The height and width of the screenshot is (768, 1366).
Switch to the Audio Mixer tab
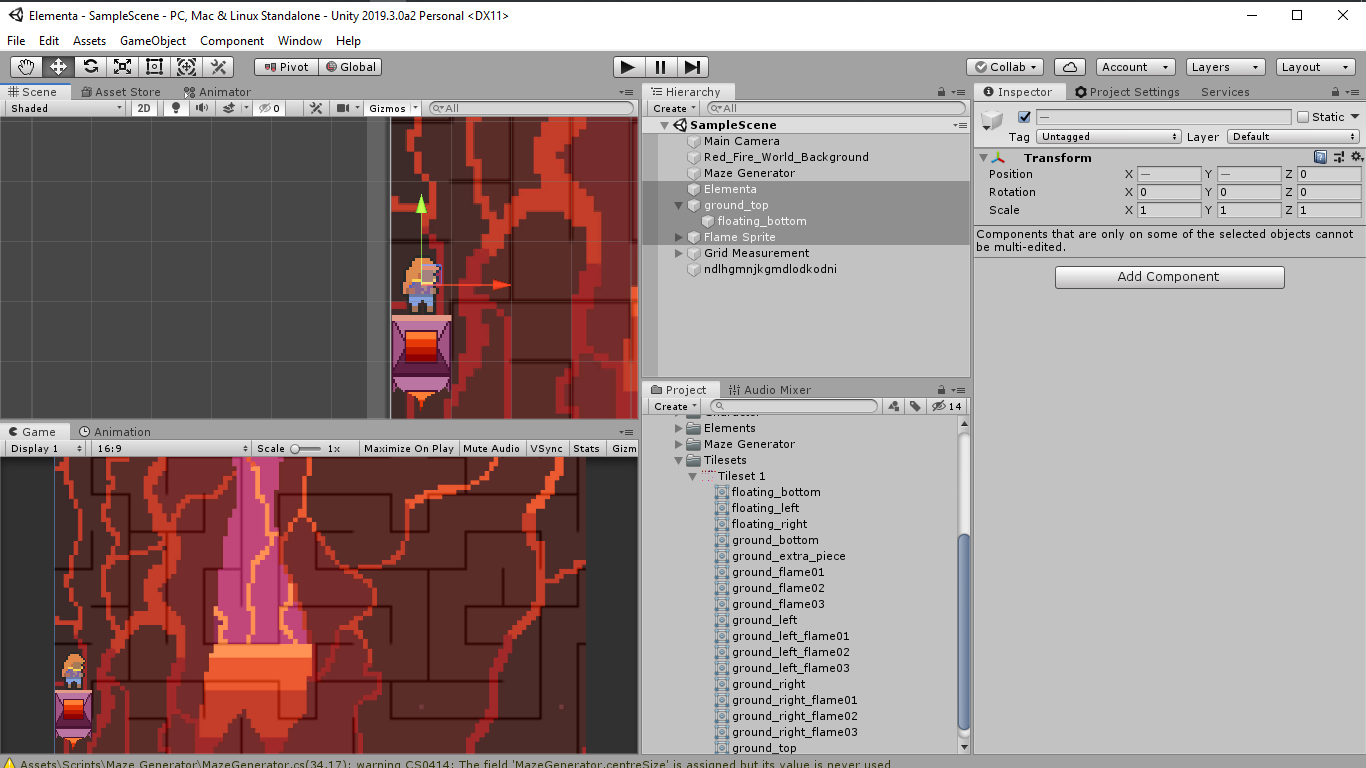(x=769, y=390)
